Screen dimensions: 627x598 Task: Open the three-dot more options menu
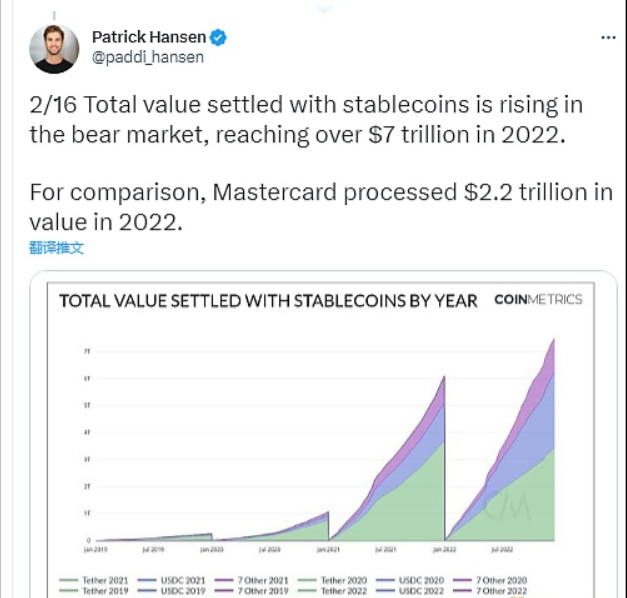[608, 37]
